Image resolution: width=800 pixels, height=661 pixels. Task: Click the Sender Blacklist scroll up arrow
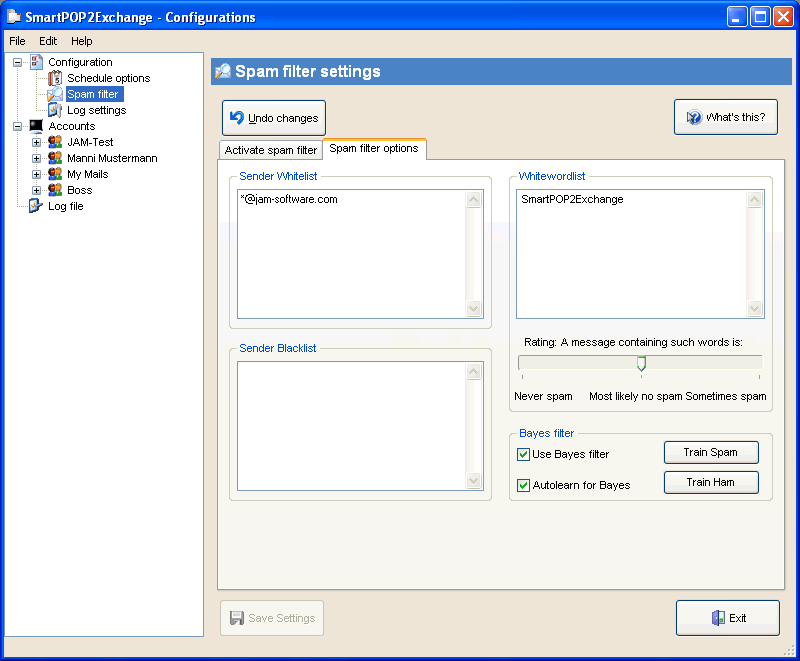(474, 371)
